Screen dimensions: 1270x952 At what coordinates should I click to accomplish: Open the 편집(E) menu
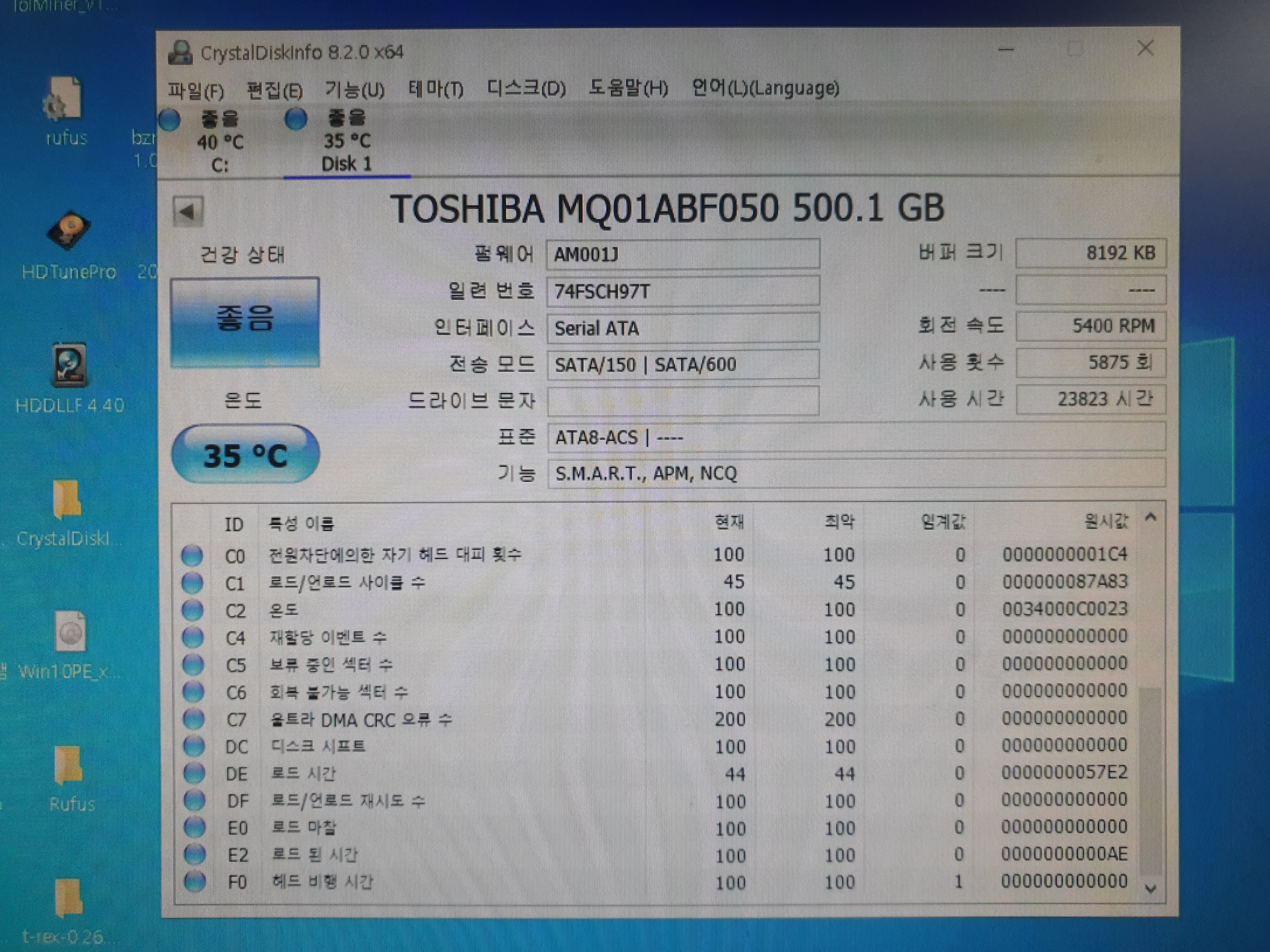pos(274,90)
